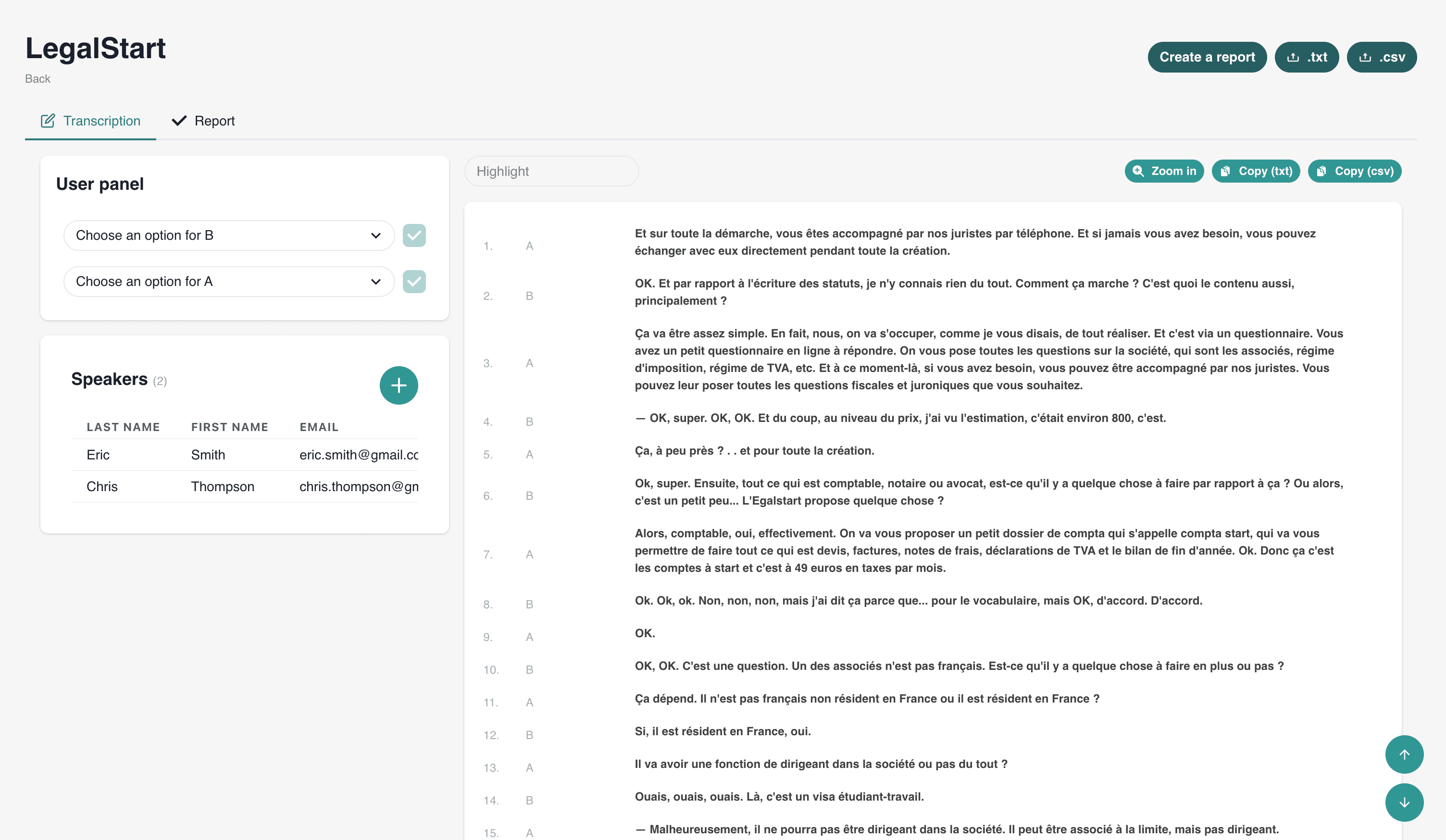Screen dimensions: 1446x840
Task: Click the Create a report button
Action: click(x=1207, y=57)
